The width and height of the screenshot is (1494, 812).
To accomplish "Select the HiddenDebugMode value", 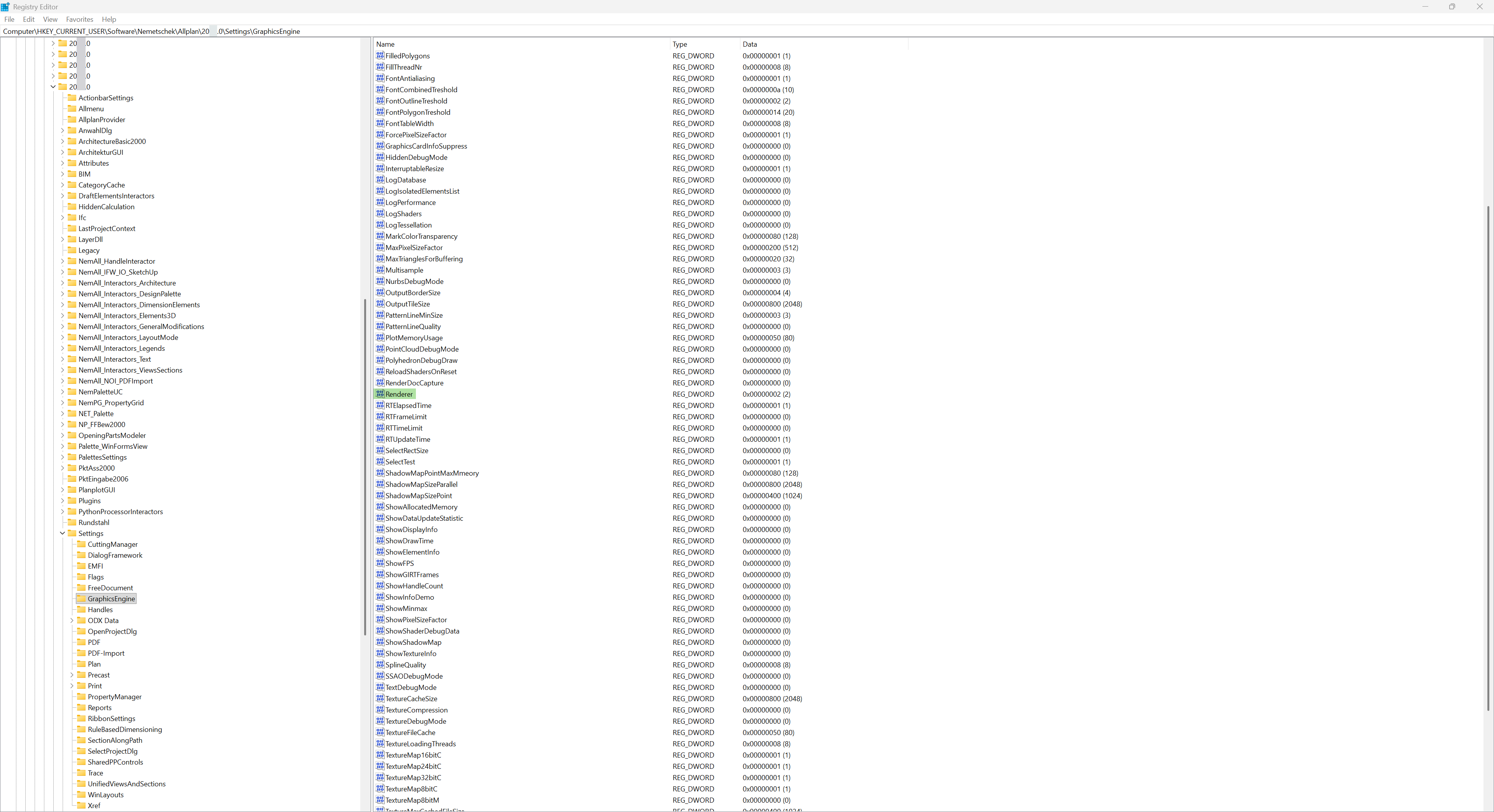I will tap(416, 157).
